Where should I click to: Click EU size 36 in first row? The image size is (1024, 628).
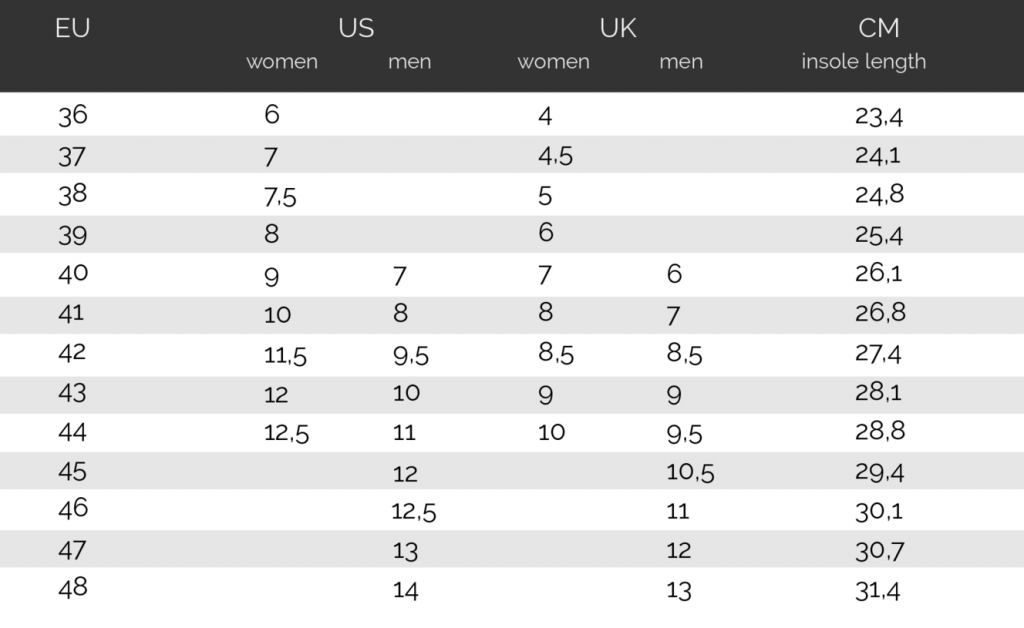point(72,116)
